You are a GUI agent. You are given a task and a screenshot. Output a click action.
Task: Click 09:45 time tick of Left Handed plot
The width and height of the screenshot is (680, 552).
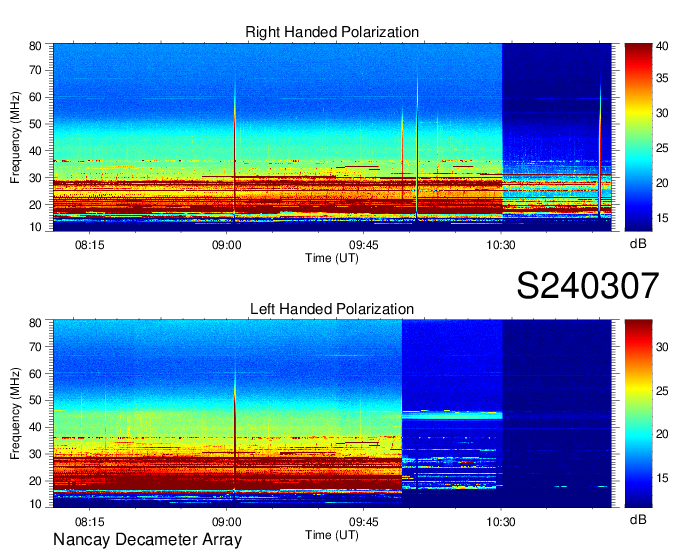pyautogui.click(x=363, y=522)
